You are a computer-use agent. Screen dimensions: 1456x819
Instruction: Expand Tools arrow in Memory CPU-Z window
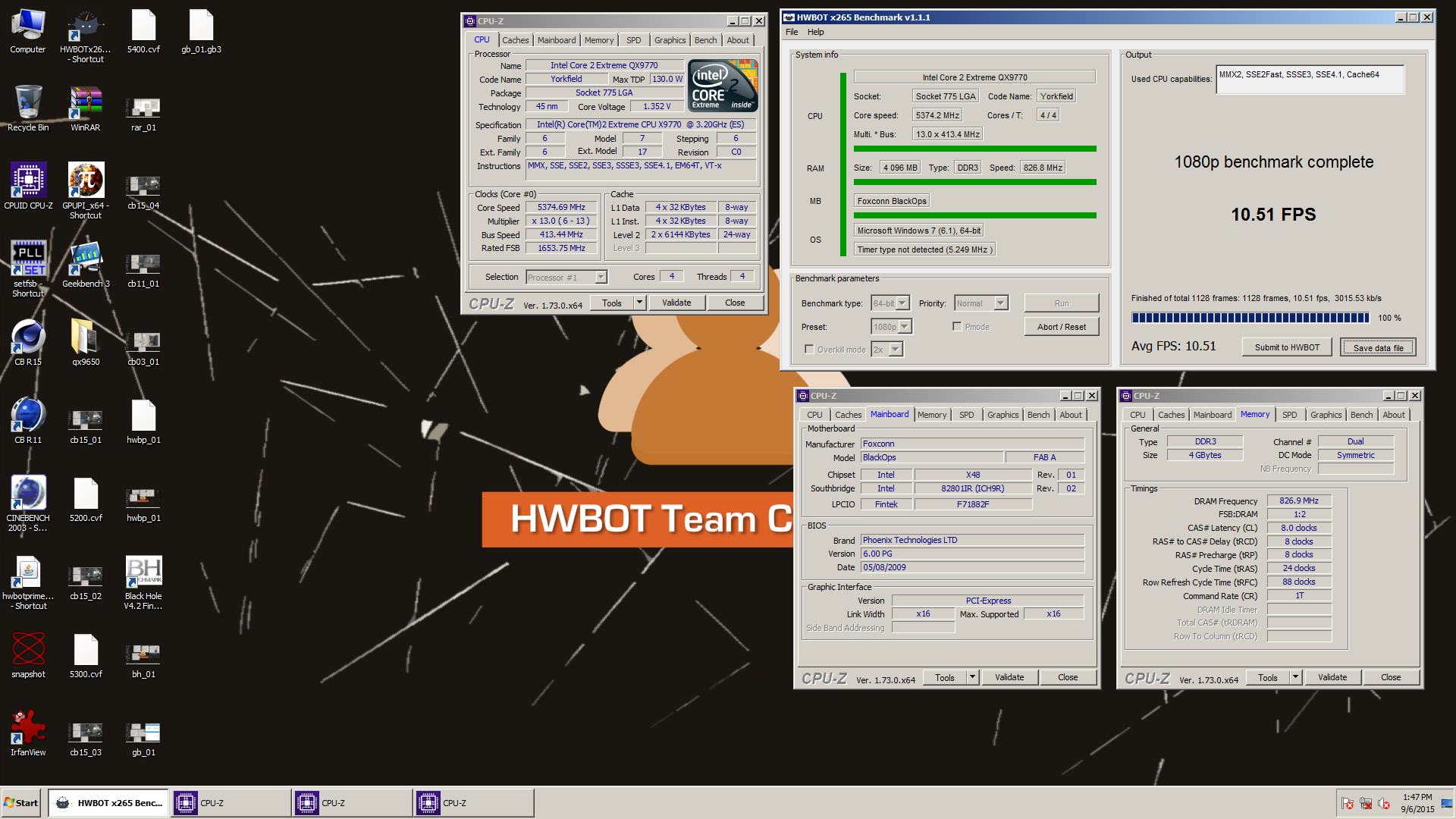pyautogui.click(x=1295, y=677)
